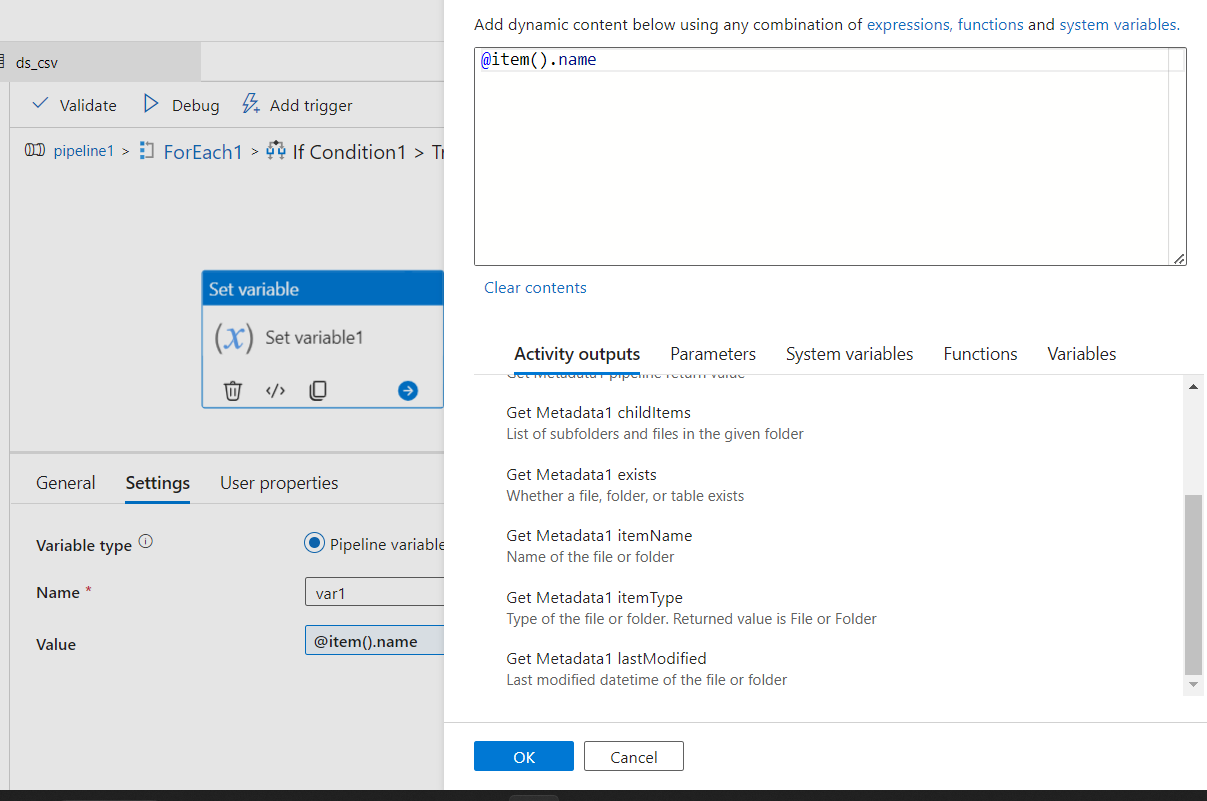Open the Clear contents link

pyautogui.click(x=535, y=287)
